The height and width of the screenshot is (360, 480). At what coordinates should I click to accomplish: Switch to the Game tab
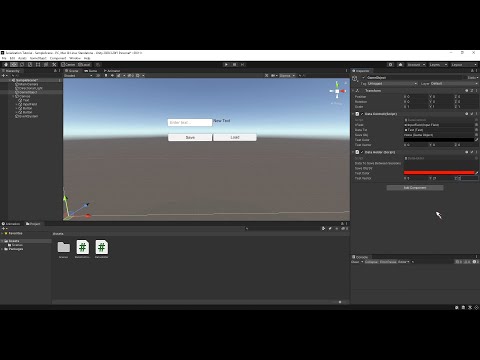coord(91,71)
